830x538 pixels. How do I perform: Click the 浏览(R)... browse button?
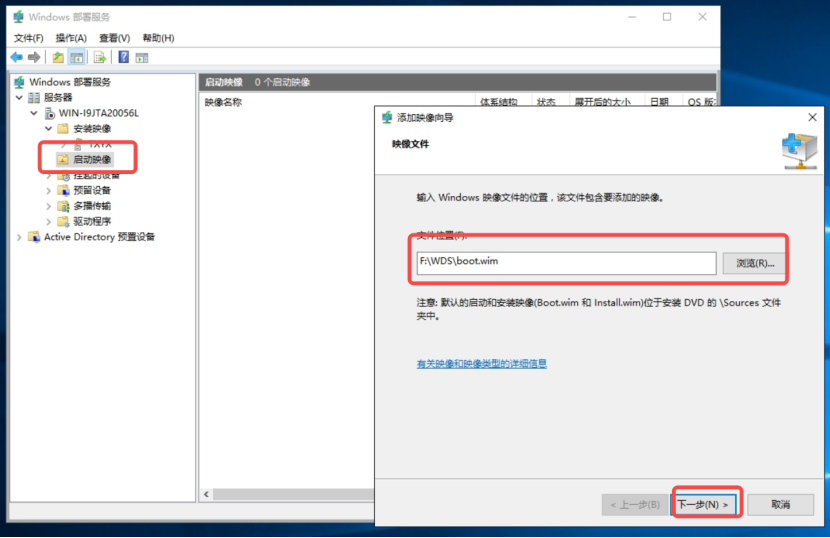[x=755, y=263]
